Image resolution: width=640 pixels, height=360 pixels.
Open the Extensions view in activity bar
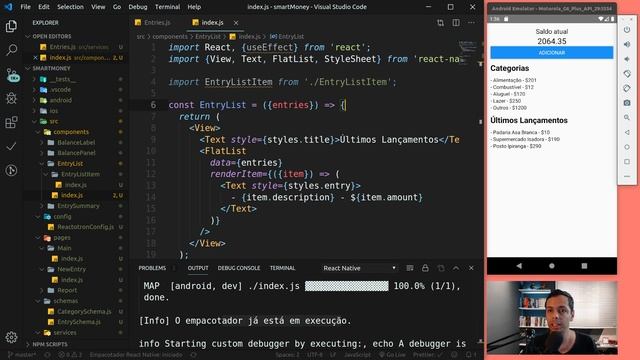[x=11, y=122]
